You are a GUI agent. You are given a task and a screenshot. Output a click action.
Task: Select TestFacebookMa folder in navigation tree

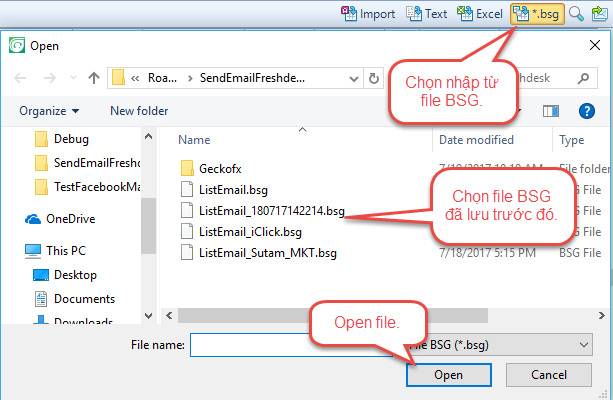coord(88,187)
